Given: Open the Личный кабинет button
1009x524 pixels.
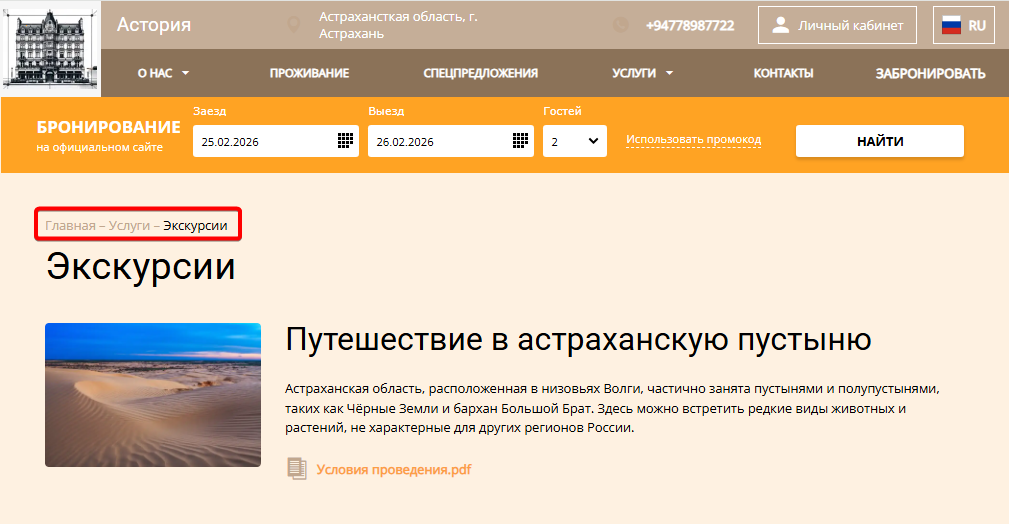Looking at the screenshot, I should [837, 25].
